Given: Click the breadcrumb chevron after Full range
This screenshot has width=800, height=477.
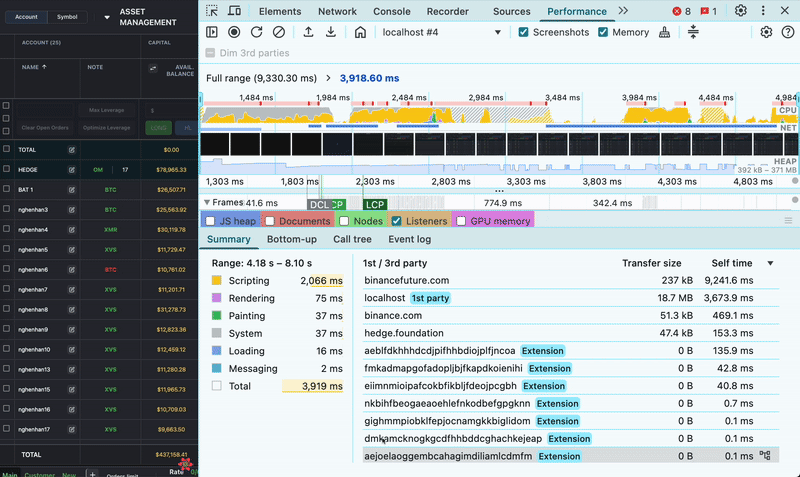Looking at the screenshot, I should tap(328, 78).
